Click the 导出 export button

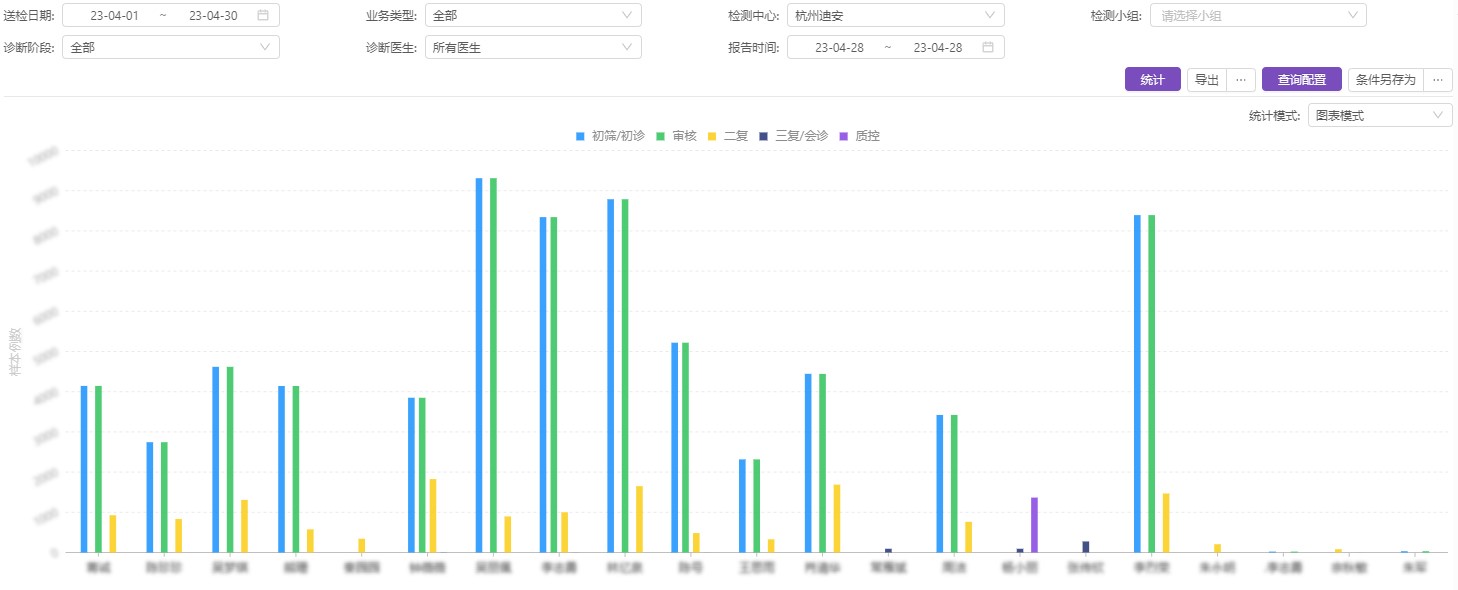(1207, 80)
